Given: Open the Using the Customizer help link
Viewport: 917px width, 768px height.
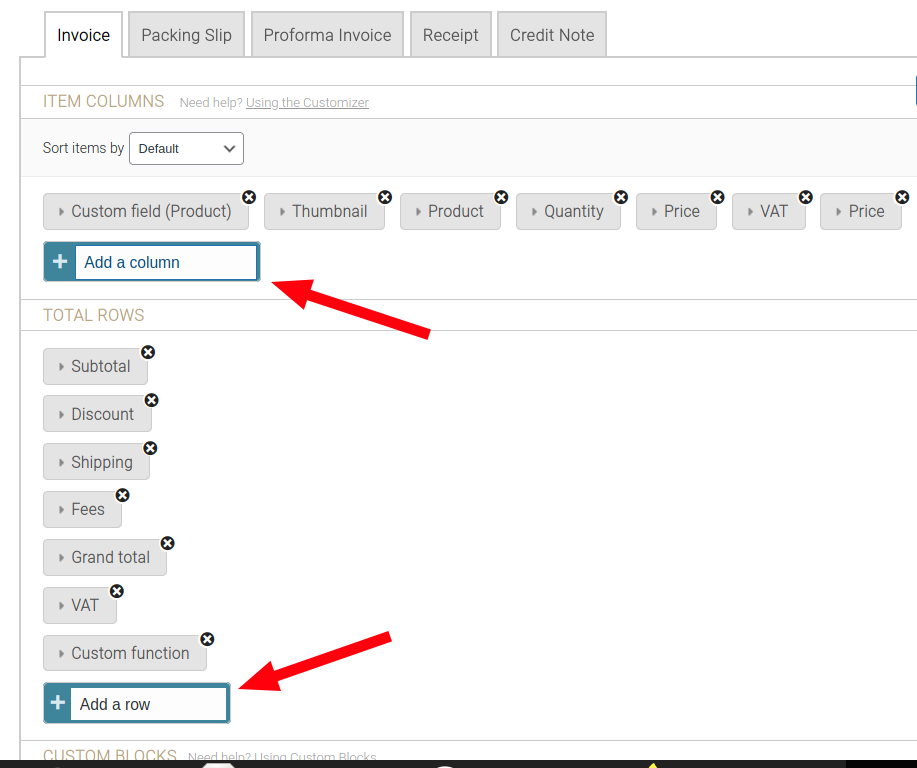Looking at the screenshot, I should [307, 102].
